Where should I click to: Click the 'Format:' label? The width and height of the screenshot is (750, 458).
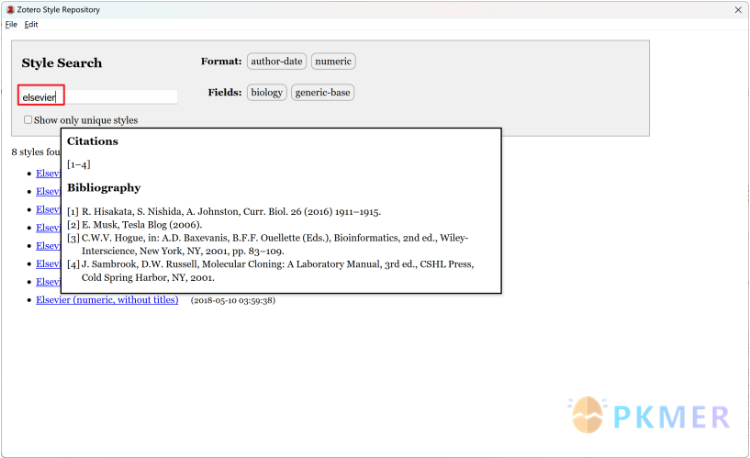click(221, 61)
